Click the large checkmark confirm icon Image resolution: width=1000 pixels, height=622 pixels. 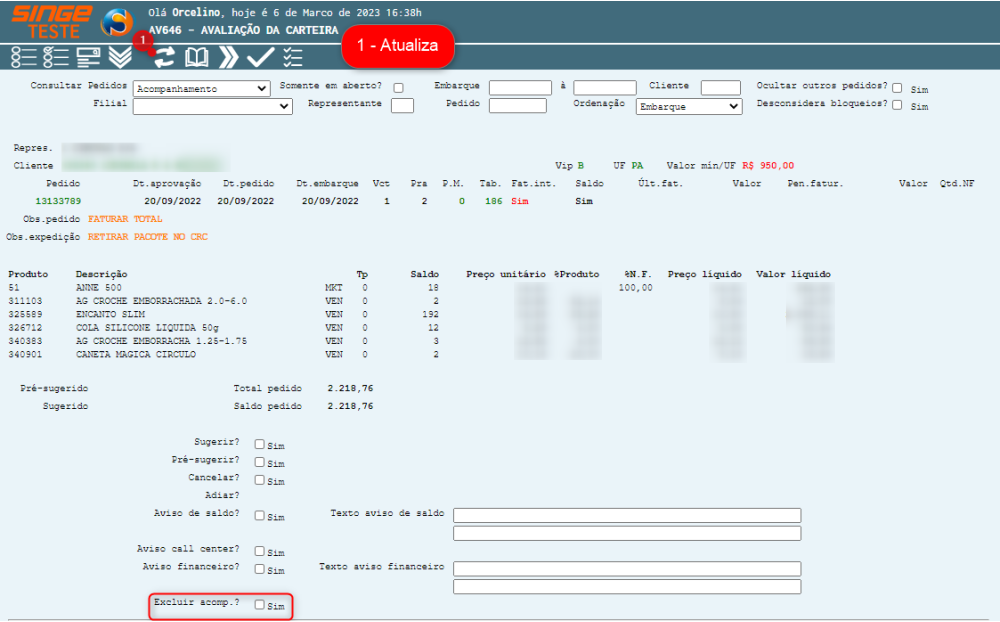[261, 57]
